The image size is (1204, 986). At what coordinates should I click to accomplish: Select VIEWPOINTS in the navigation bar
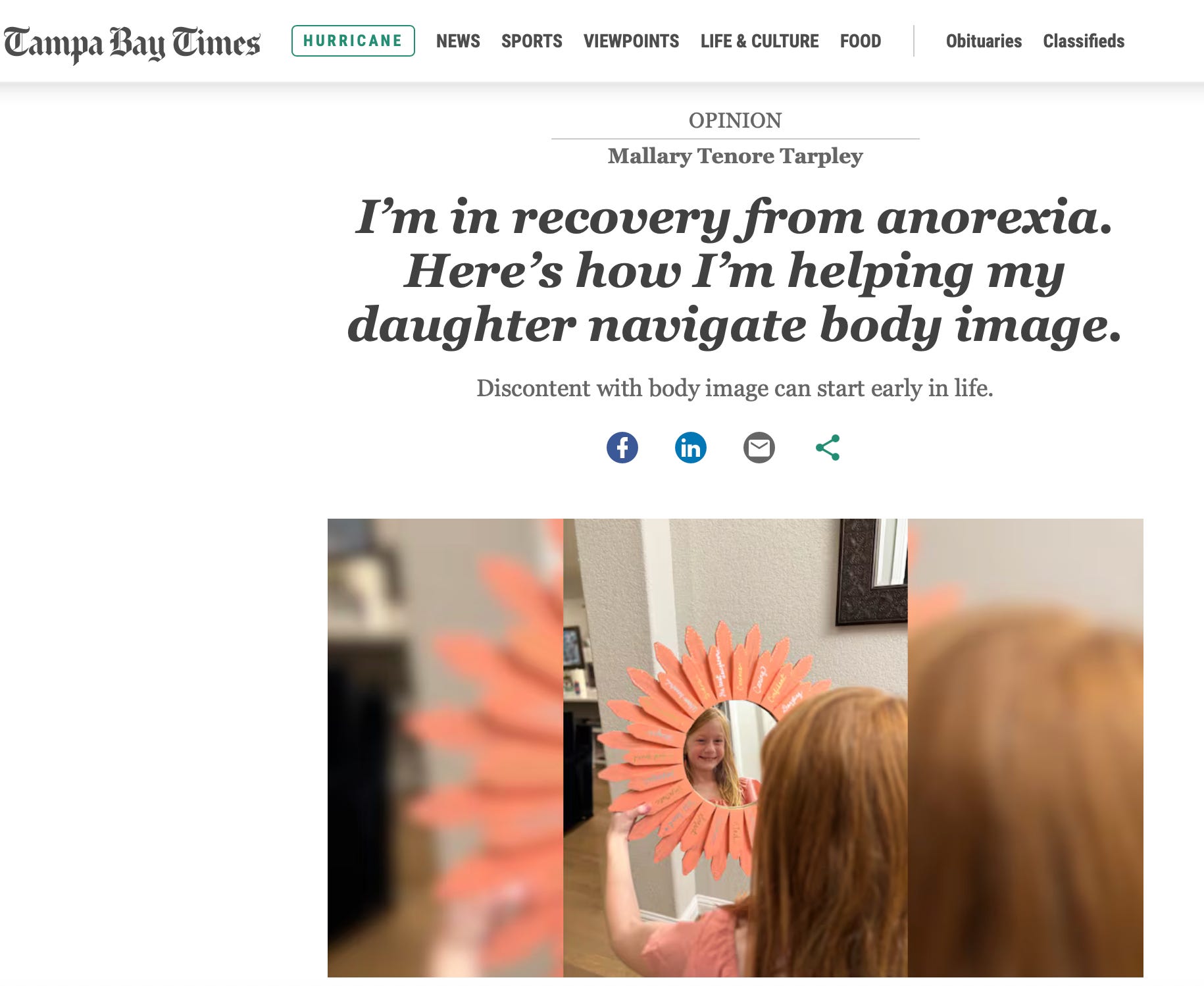pyautogui.click(x=631, y=41)
